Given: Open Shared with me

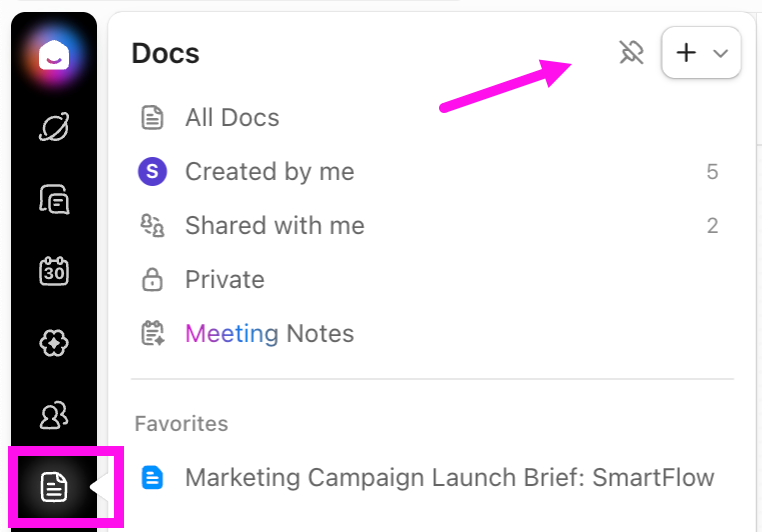Looking at the screenshot, I should [274, 226].
